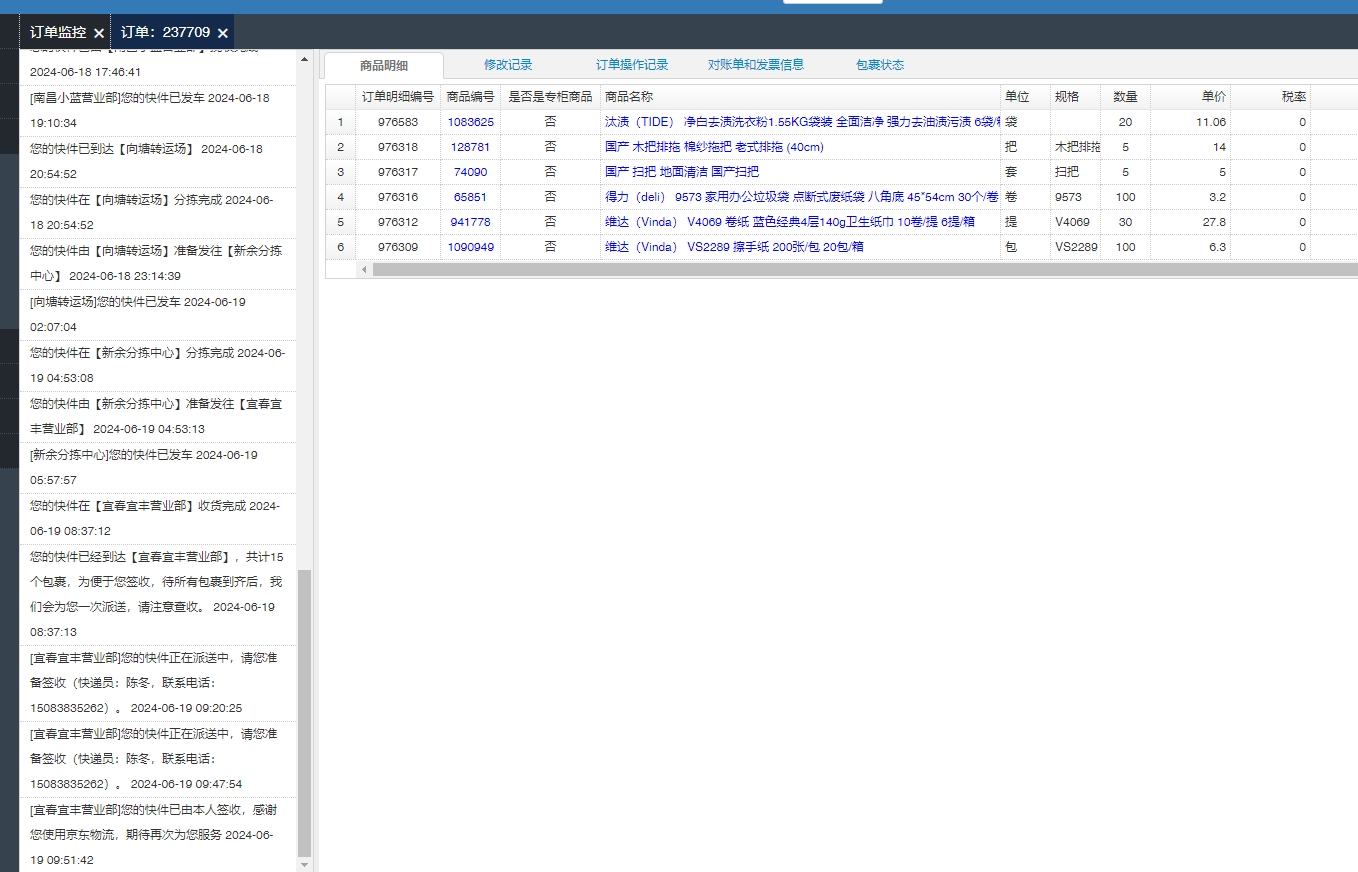Select order detail number 976316
The image size is (1358, 872).
(x=398, y=197)
